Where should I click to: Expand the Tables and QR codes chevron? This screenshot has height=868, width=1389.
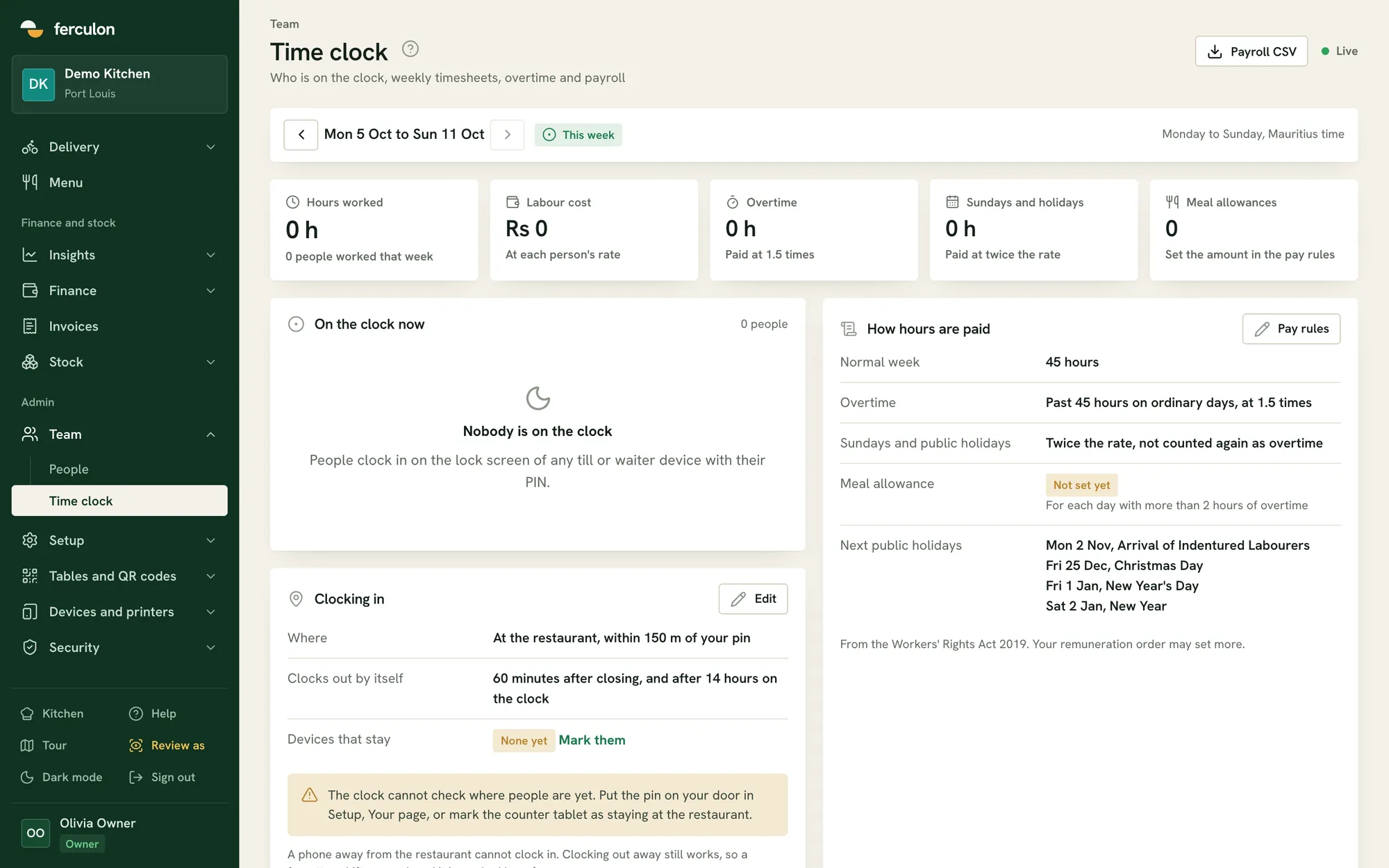coord(210,576)
